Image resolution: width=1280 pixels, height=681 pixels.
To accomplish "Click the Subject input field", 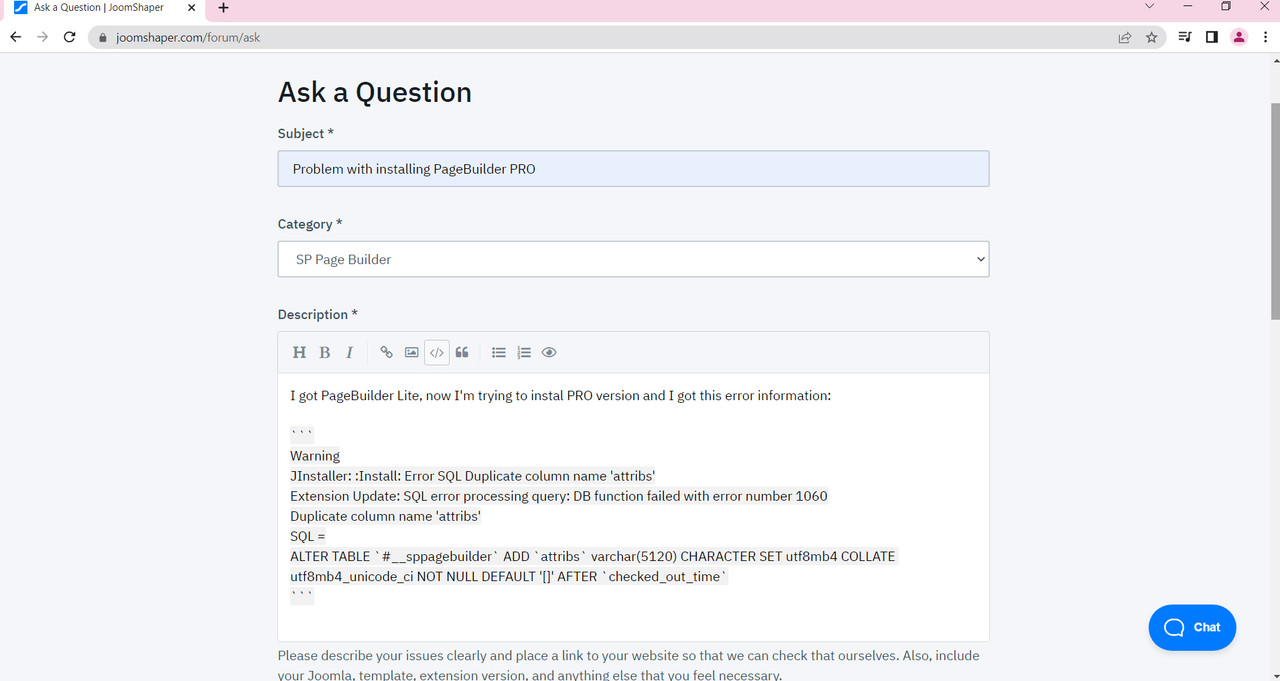I will pyautogui.click(x=633, y=169).
